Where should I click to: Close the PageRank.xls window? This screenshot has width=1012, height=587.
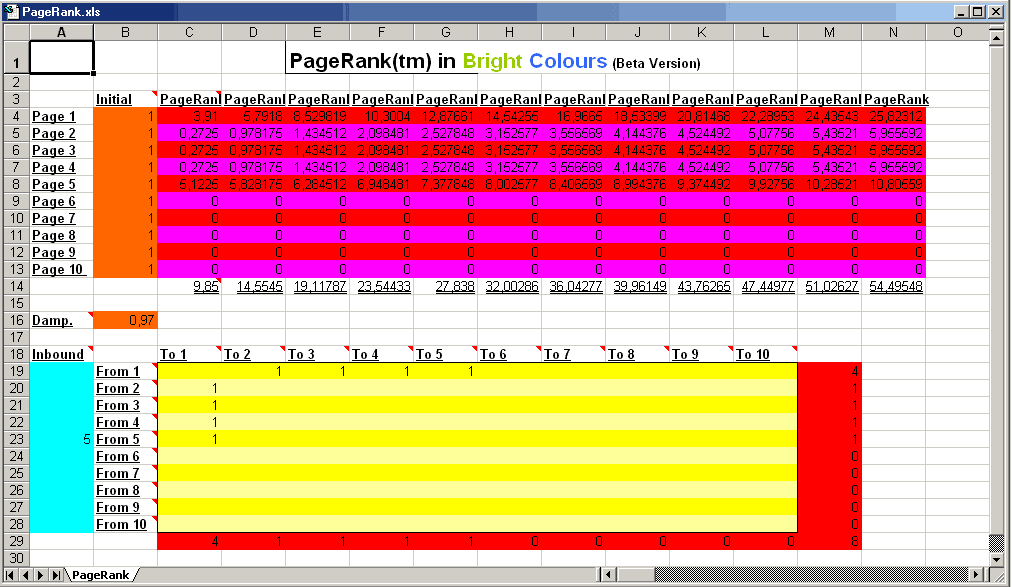coord(994,12)
